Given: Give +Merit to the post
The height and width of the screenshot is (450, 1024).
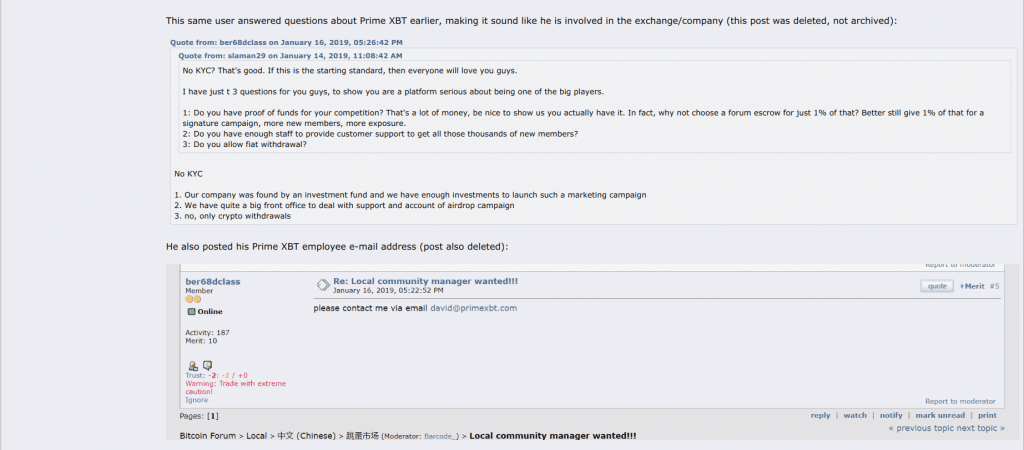Looking at the screenshot, I should tap(972, 286).
